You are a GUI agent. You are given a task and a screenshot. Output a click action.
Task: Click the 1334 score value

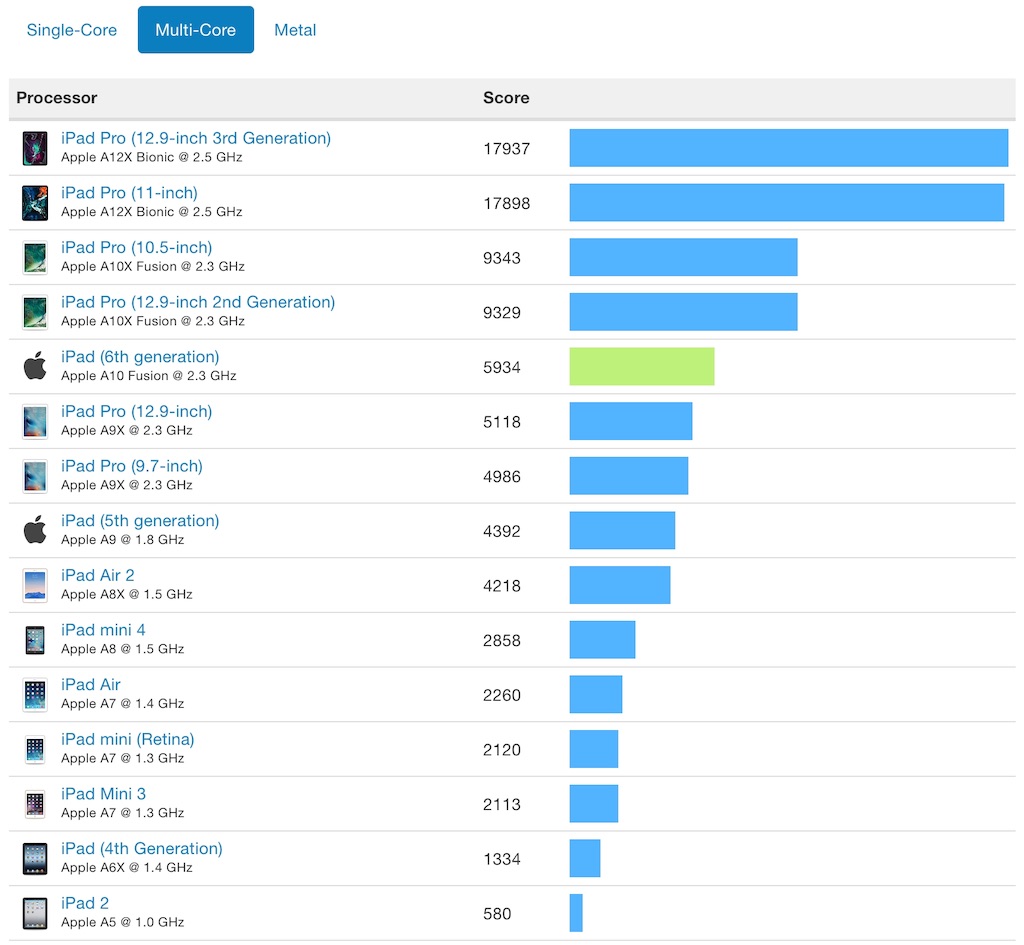click(x=502, y=859)
